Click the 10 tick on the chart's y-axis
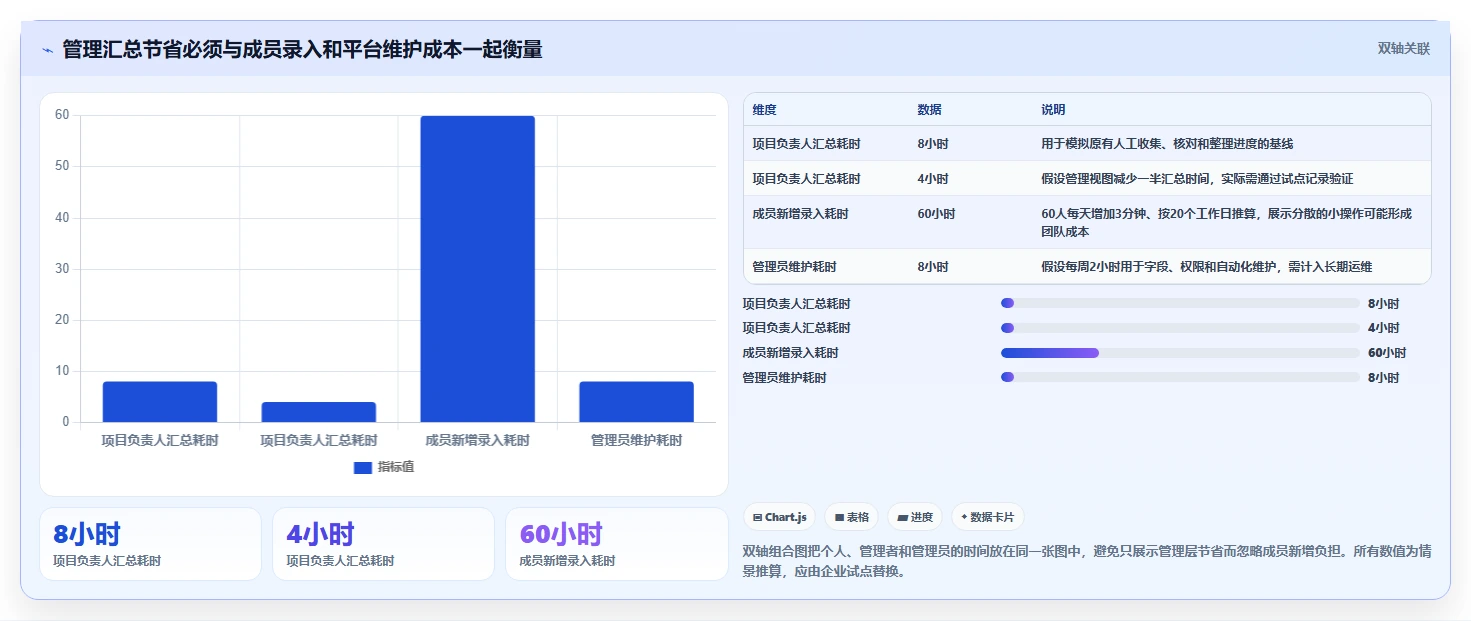Image resolution: width=1471 pixels, height=621 pixels. click(x=62, y=371)
